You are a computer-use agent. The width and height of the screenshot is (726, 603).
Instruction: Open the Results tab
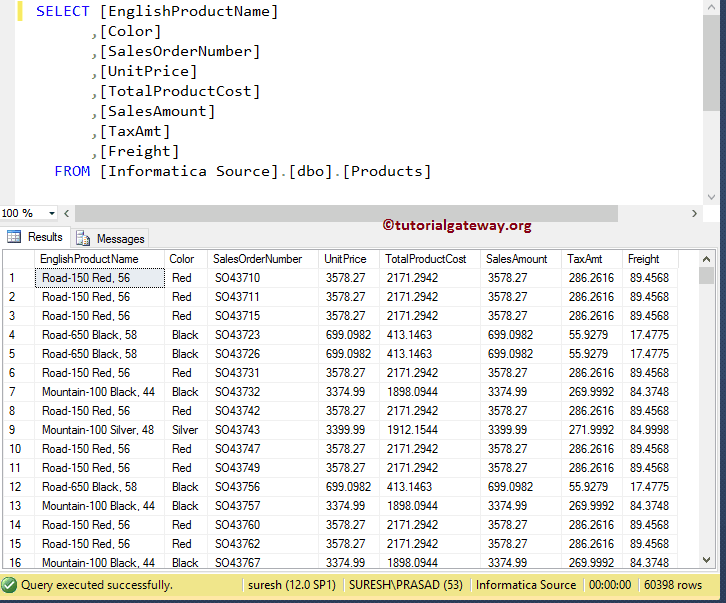pos(36,237)
